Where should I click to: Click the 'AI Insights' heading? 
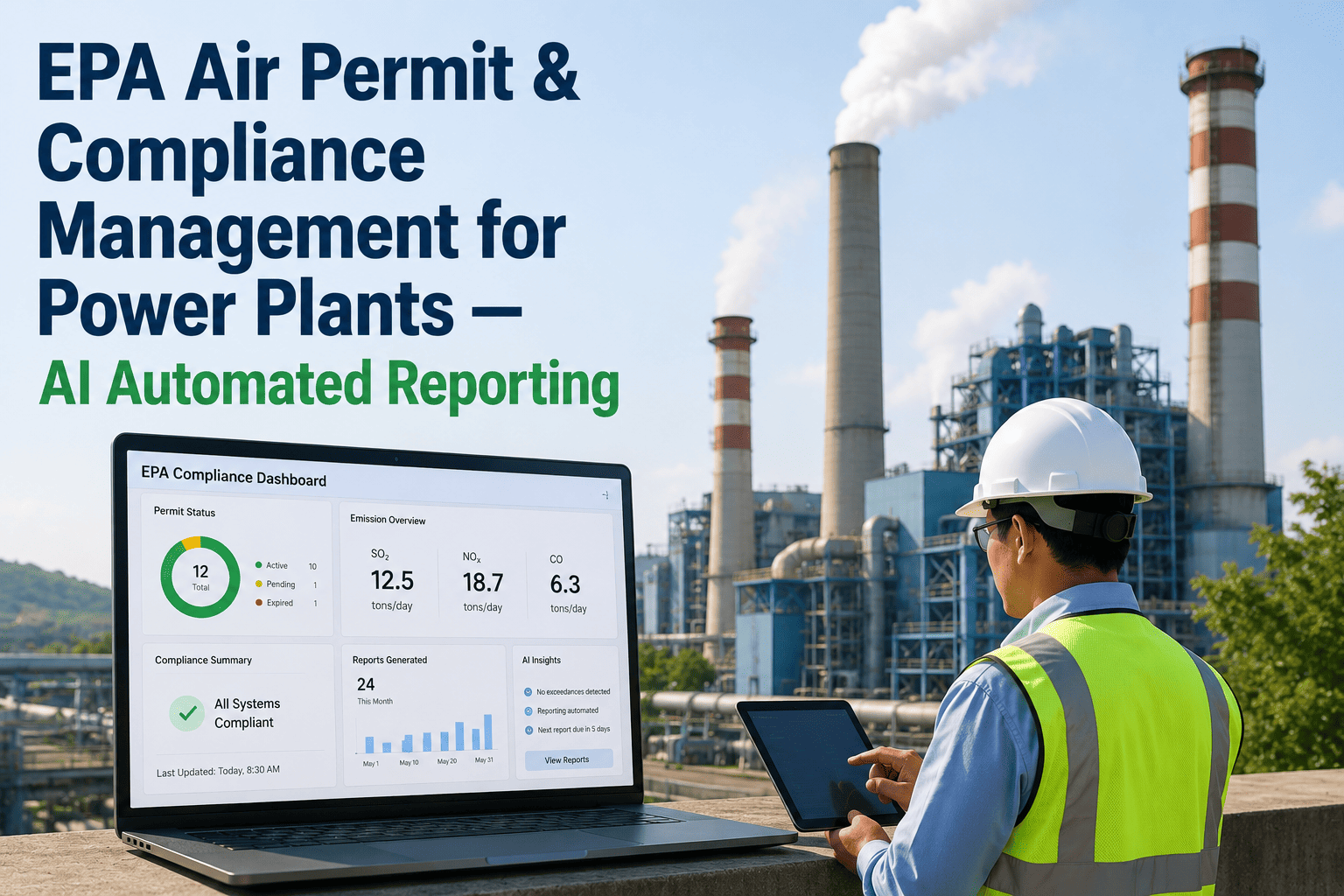click(542, 660)
